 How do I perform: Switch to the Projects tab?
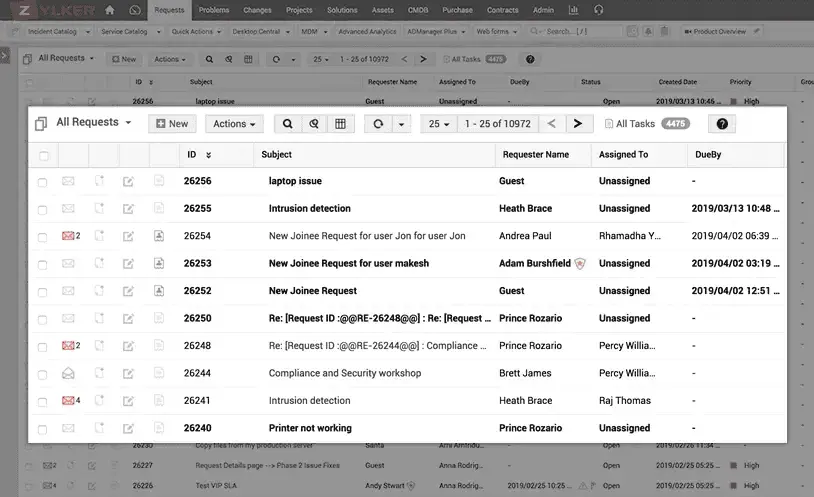point(299,10)
